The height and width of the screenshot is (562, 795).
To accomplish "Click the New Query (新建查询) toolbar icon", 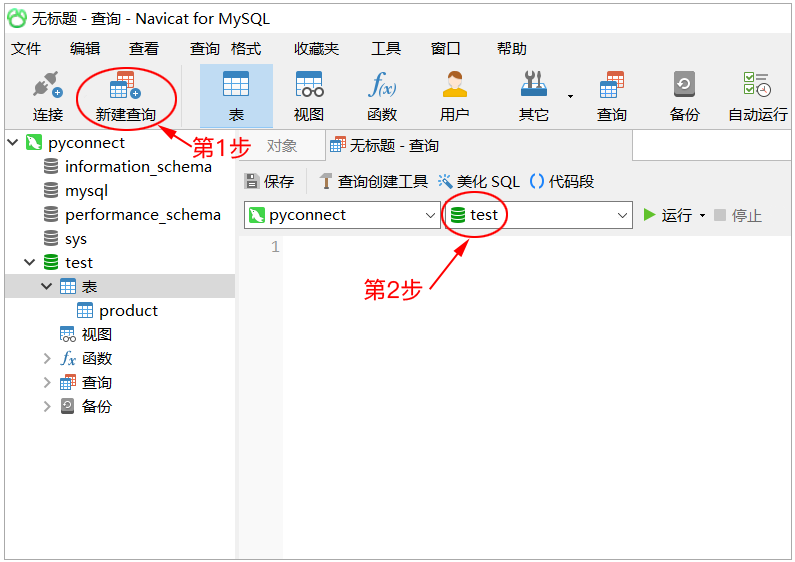I will [125, 85].
